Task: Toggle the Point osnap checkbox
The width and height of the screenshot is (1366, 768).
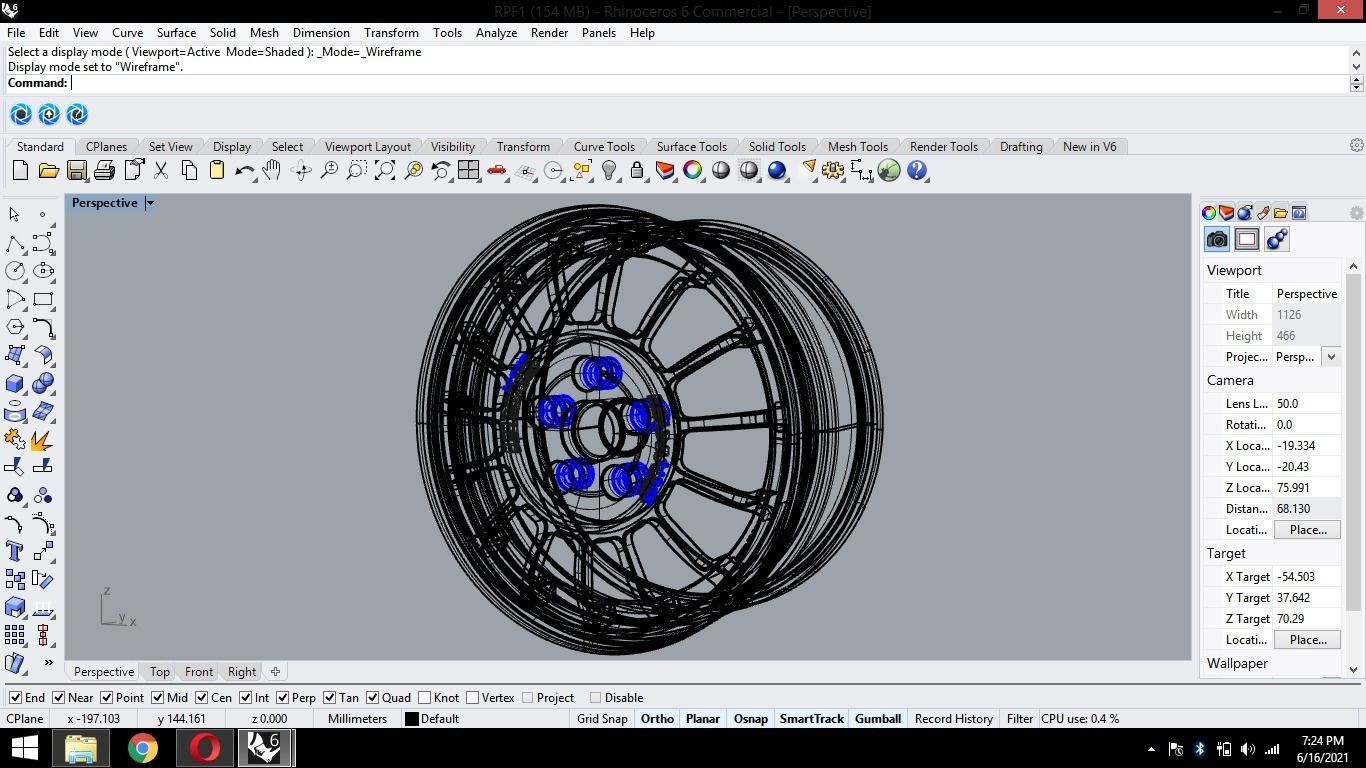Action: 106,698
